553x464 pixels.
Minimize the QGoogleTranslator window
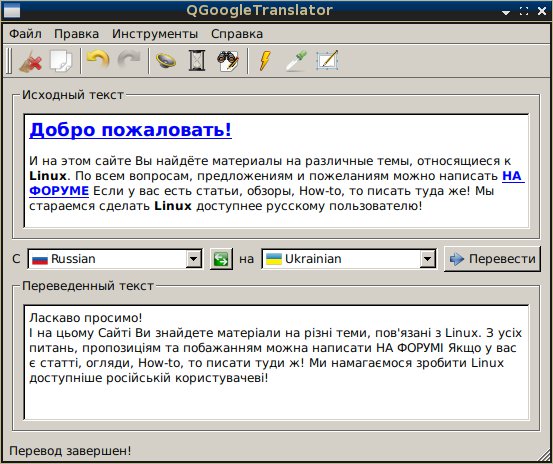(506, 12)
